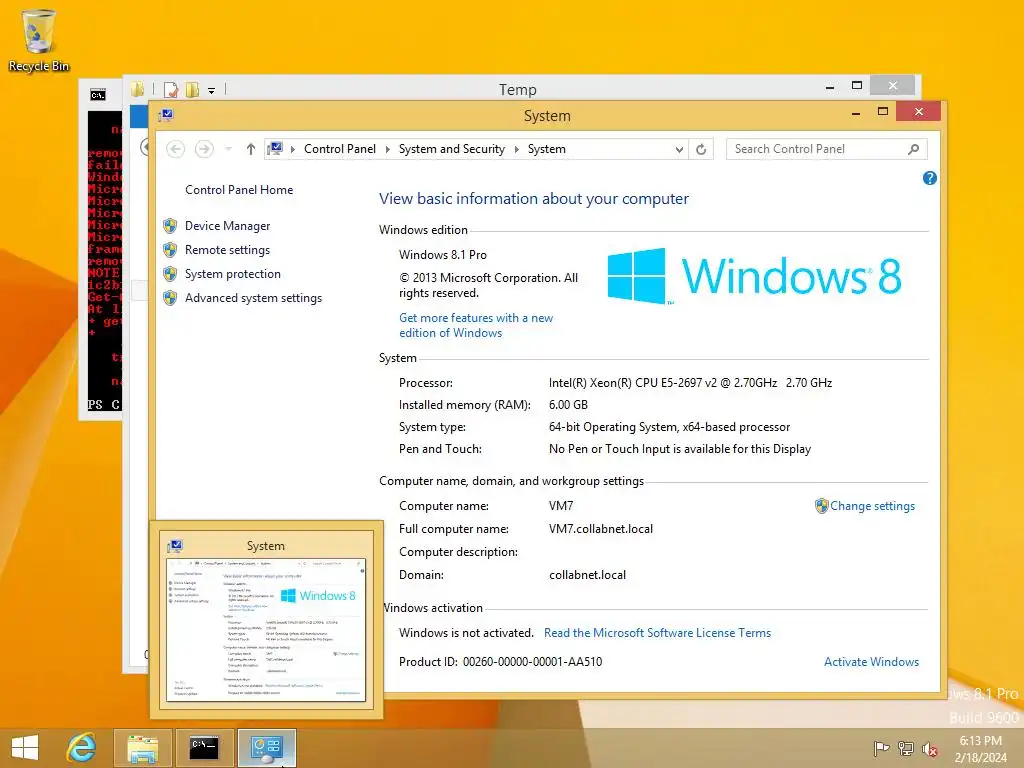
Task: Read the Microsoft Software License Terms
Action: 657,633
